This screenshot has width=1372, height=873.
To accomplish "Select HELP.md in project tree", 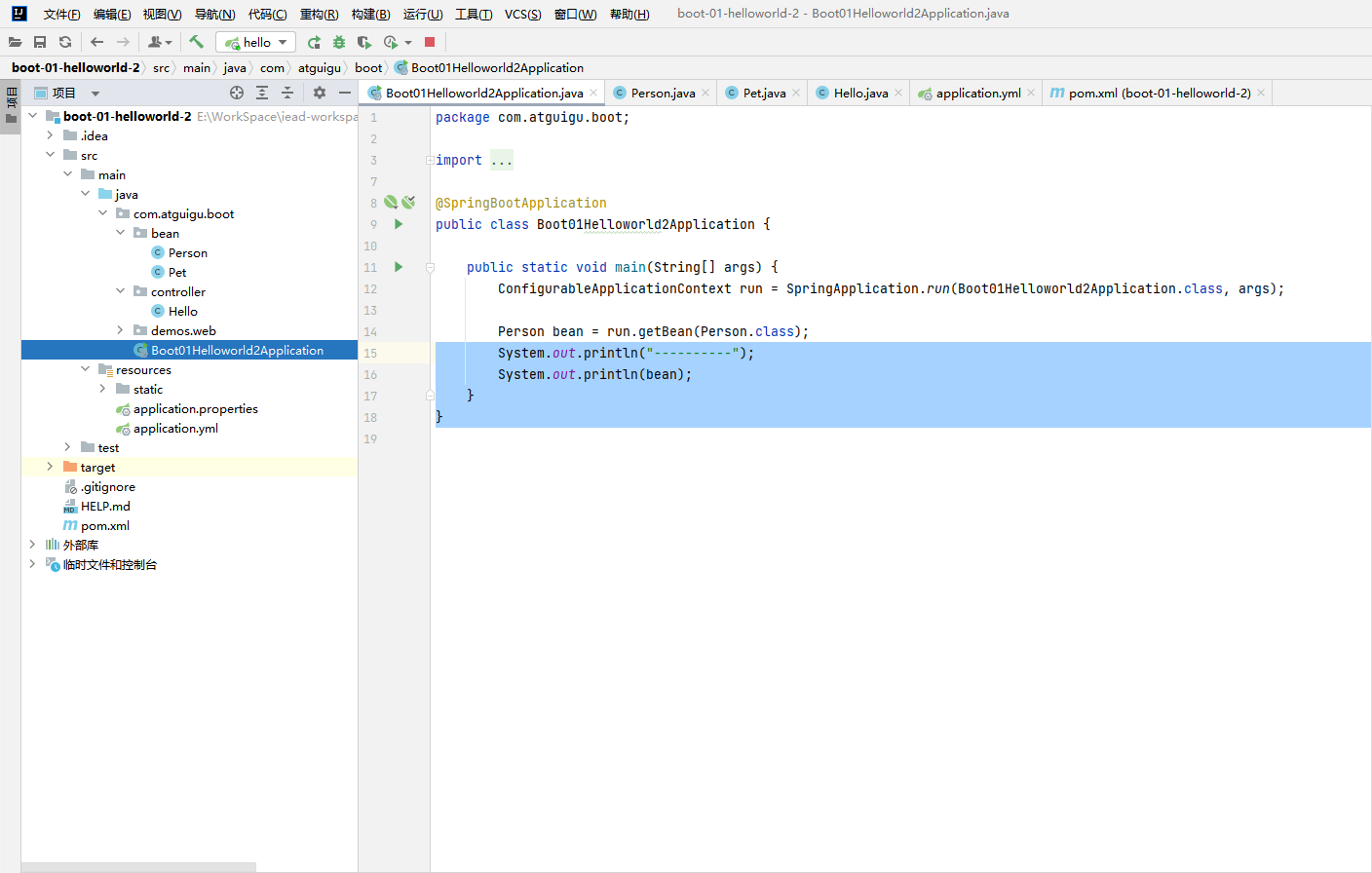I will 105,506.
